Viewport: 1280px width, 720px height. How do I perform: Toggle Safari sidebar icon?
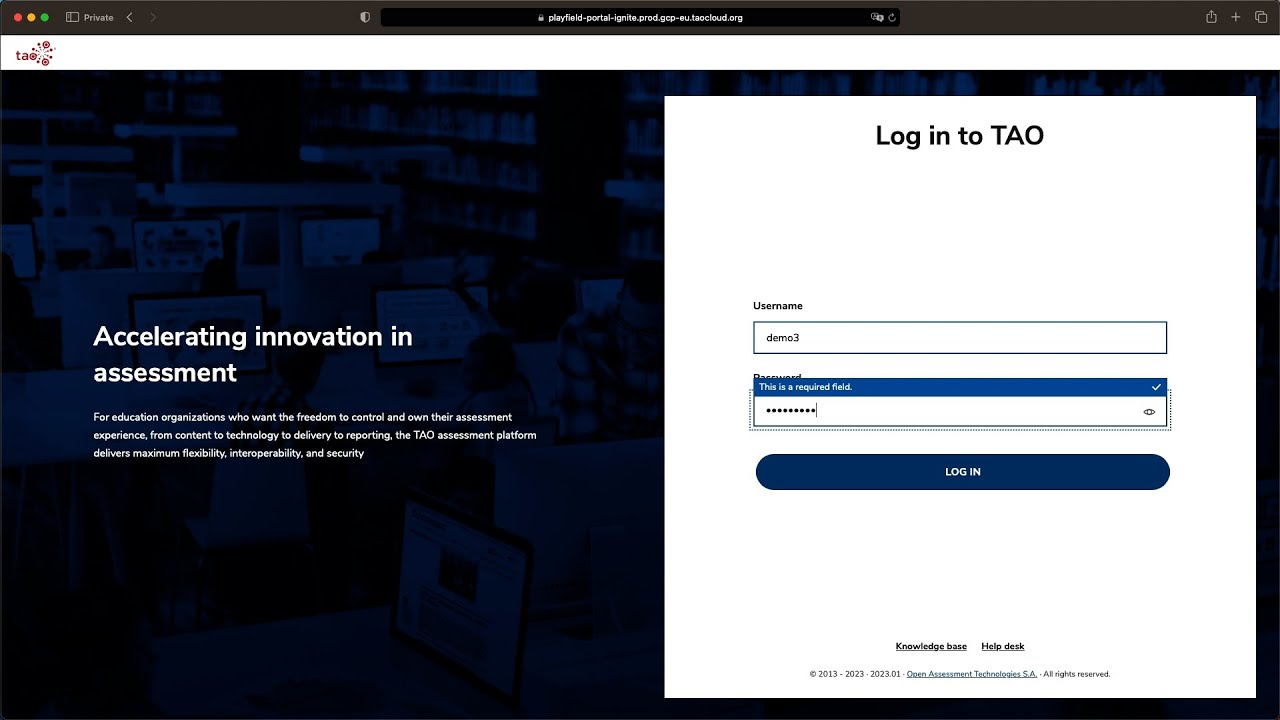(72, 17)
